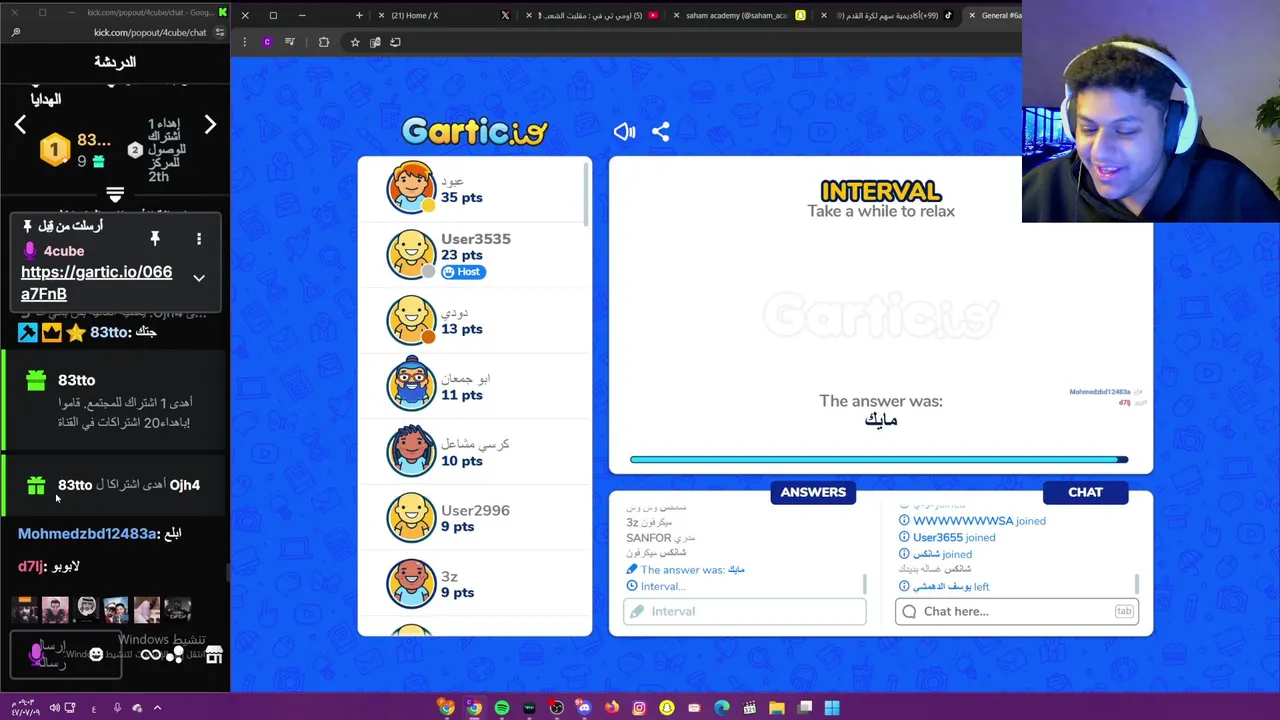Select player دودي avatar with 13 pts

(x=411, y=320)
